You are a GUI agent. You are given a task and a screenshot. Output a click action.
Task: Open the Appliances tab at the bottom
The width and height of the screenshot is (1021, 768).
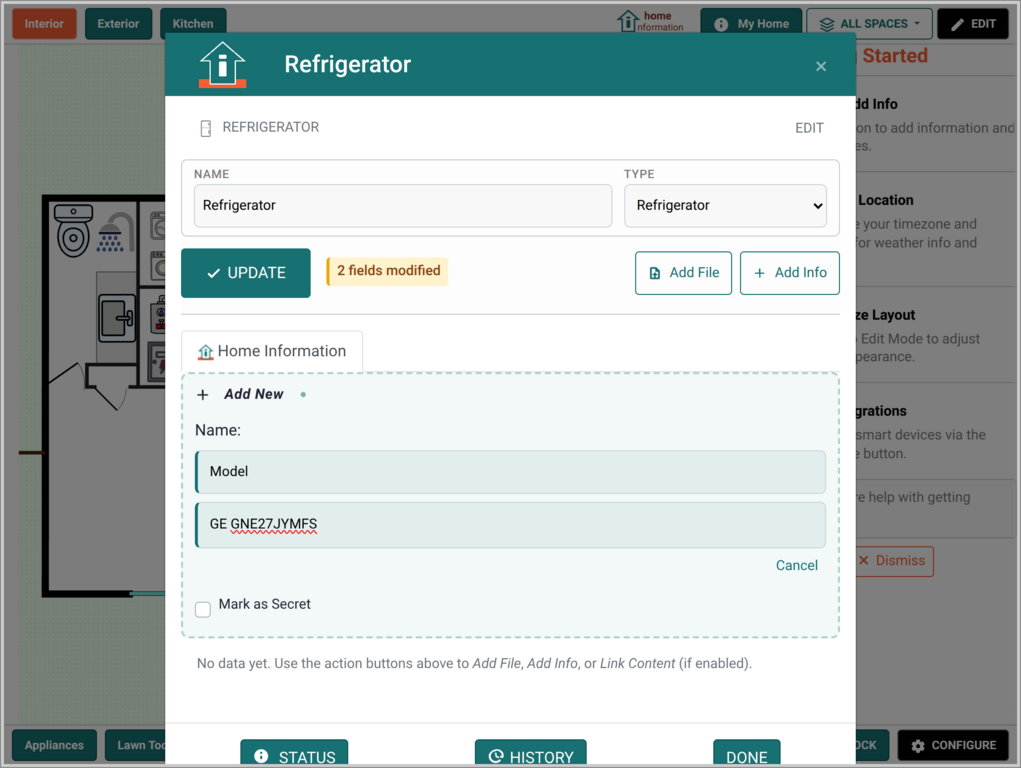click(x=54, y=745)
